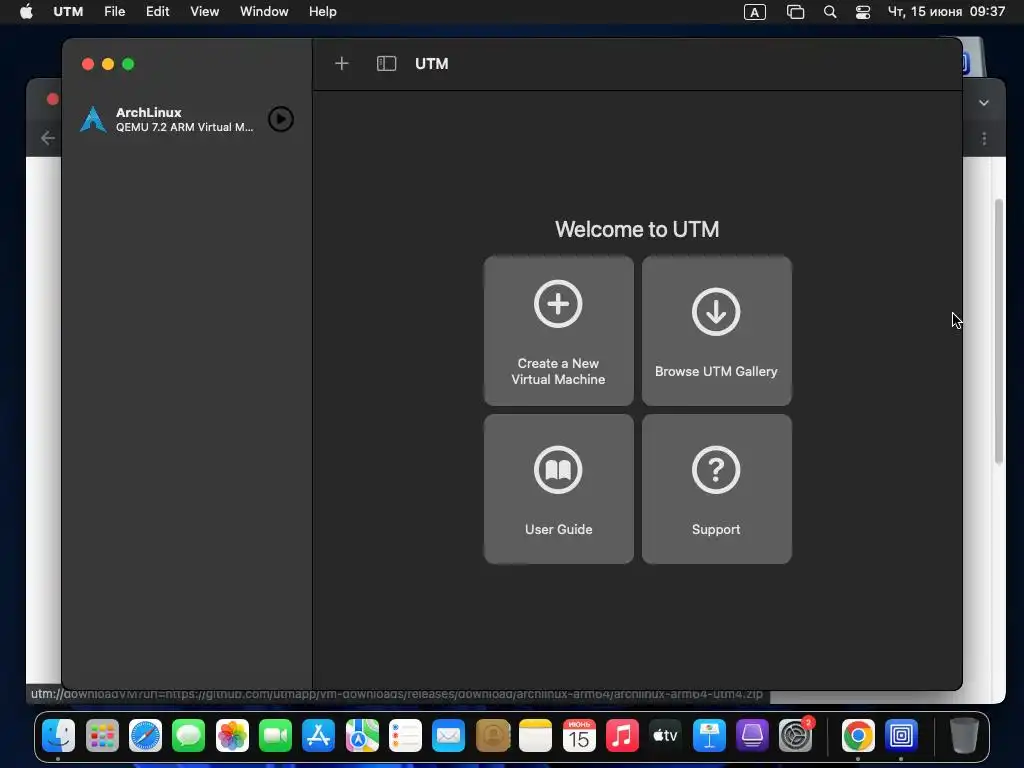Open Control Center in menu bar
The image size is (1024, 768).
(863, 12)
